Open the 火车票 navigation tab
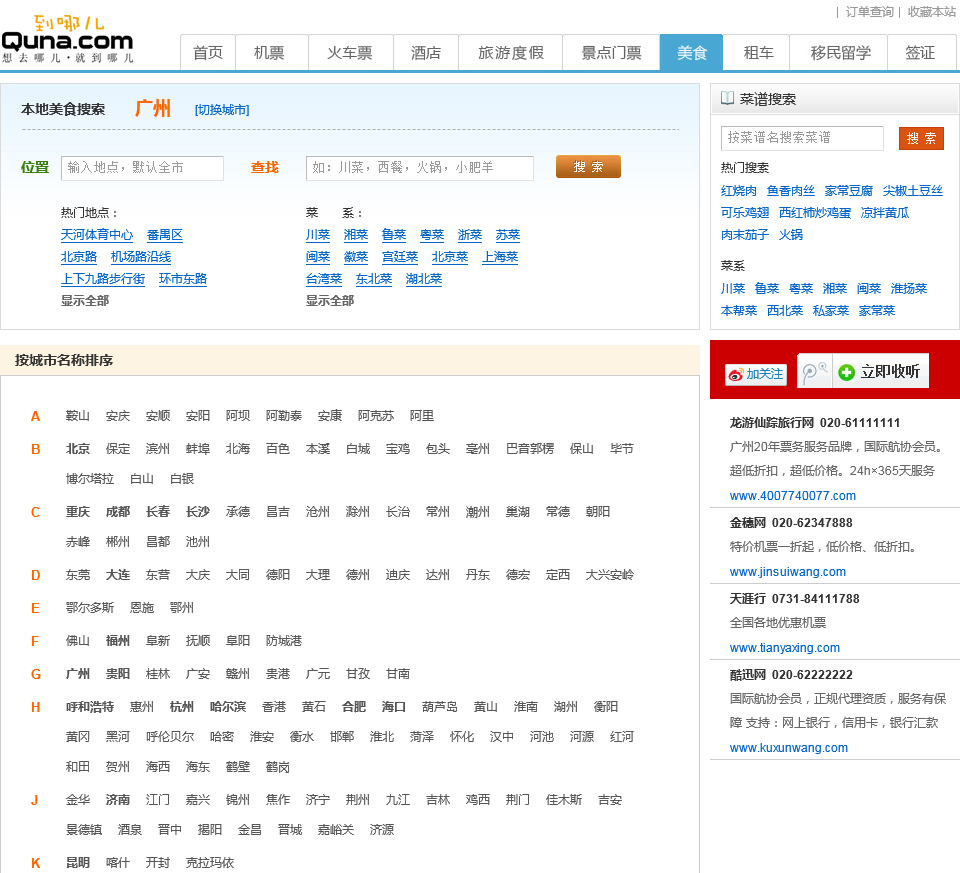 (x=350, y=53)
